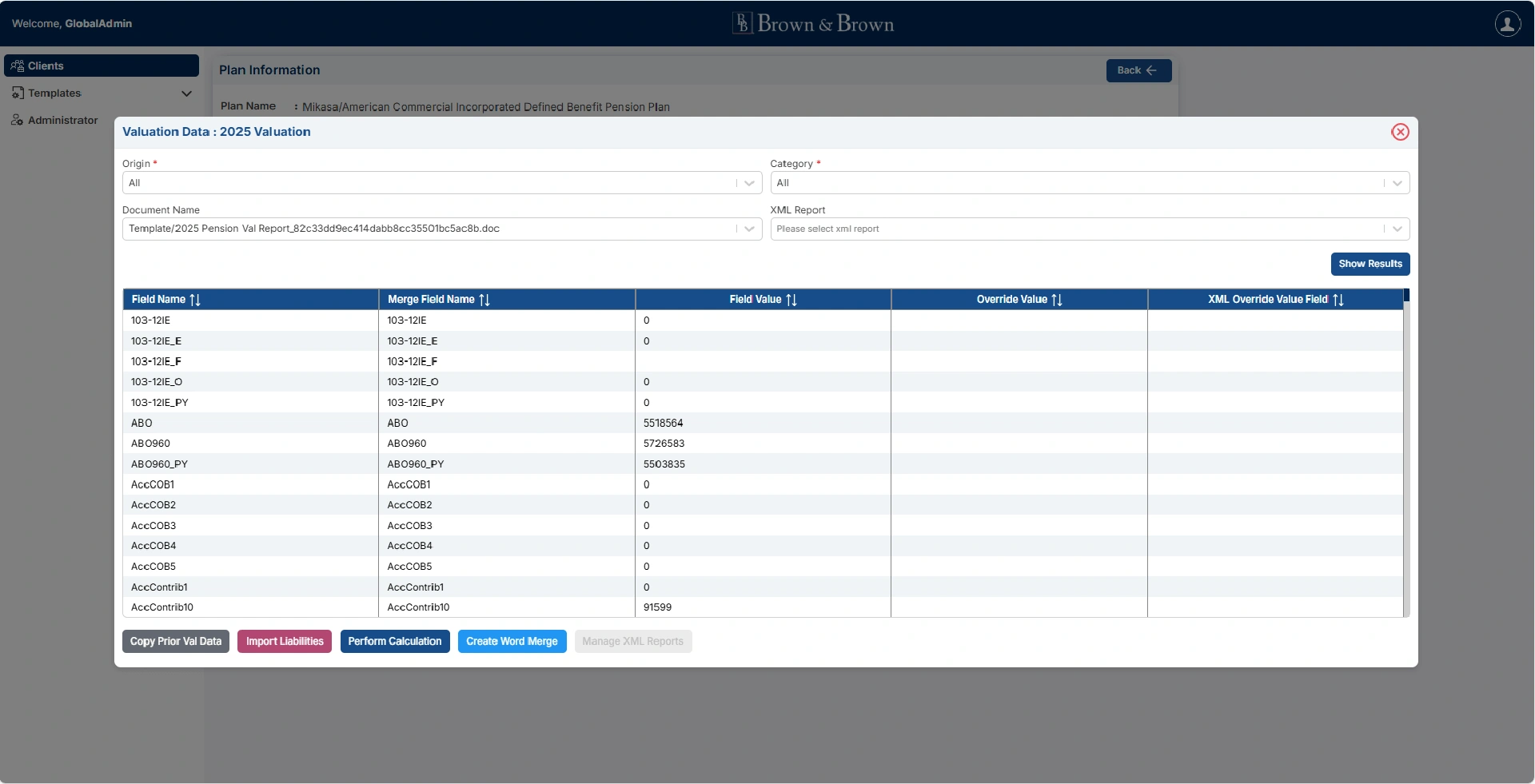Image resolution: width=1535 pixels, height=784 pixels.
Task: Sort by XML Override Value Field icon
Action: [1338, 300]
